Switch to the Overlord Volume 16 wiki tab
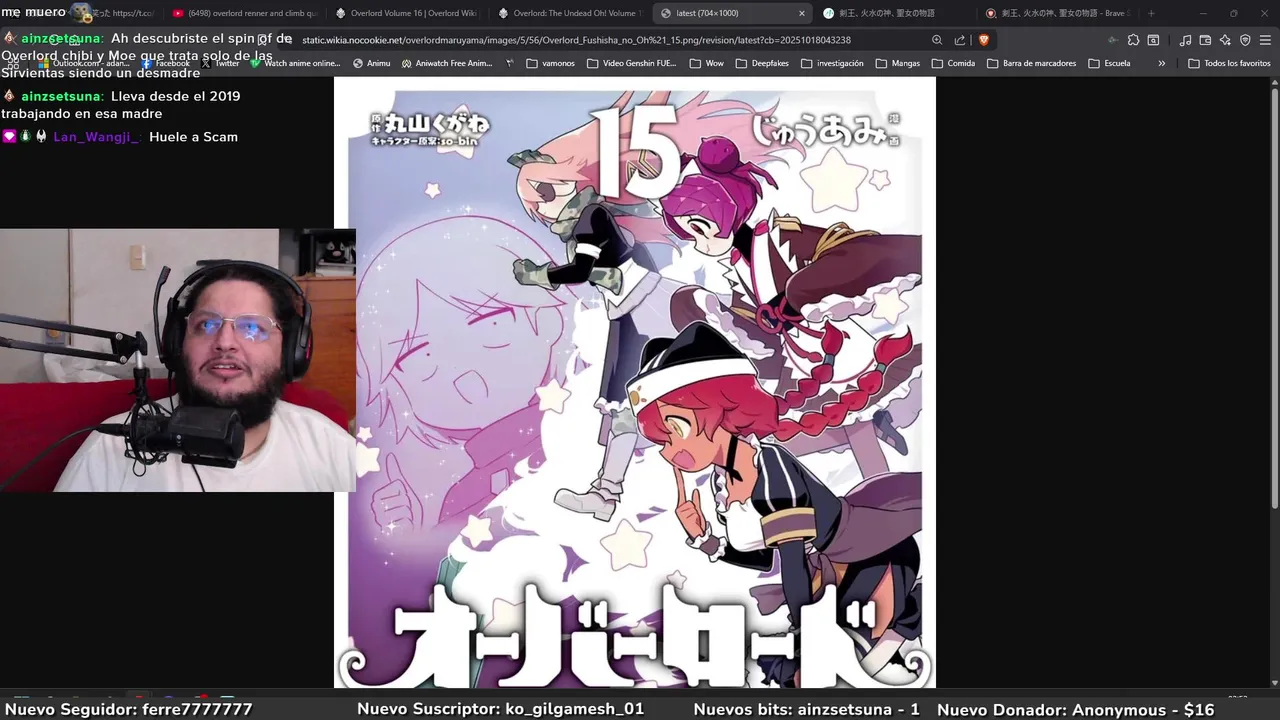 tap(407, 13)
